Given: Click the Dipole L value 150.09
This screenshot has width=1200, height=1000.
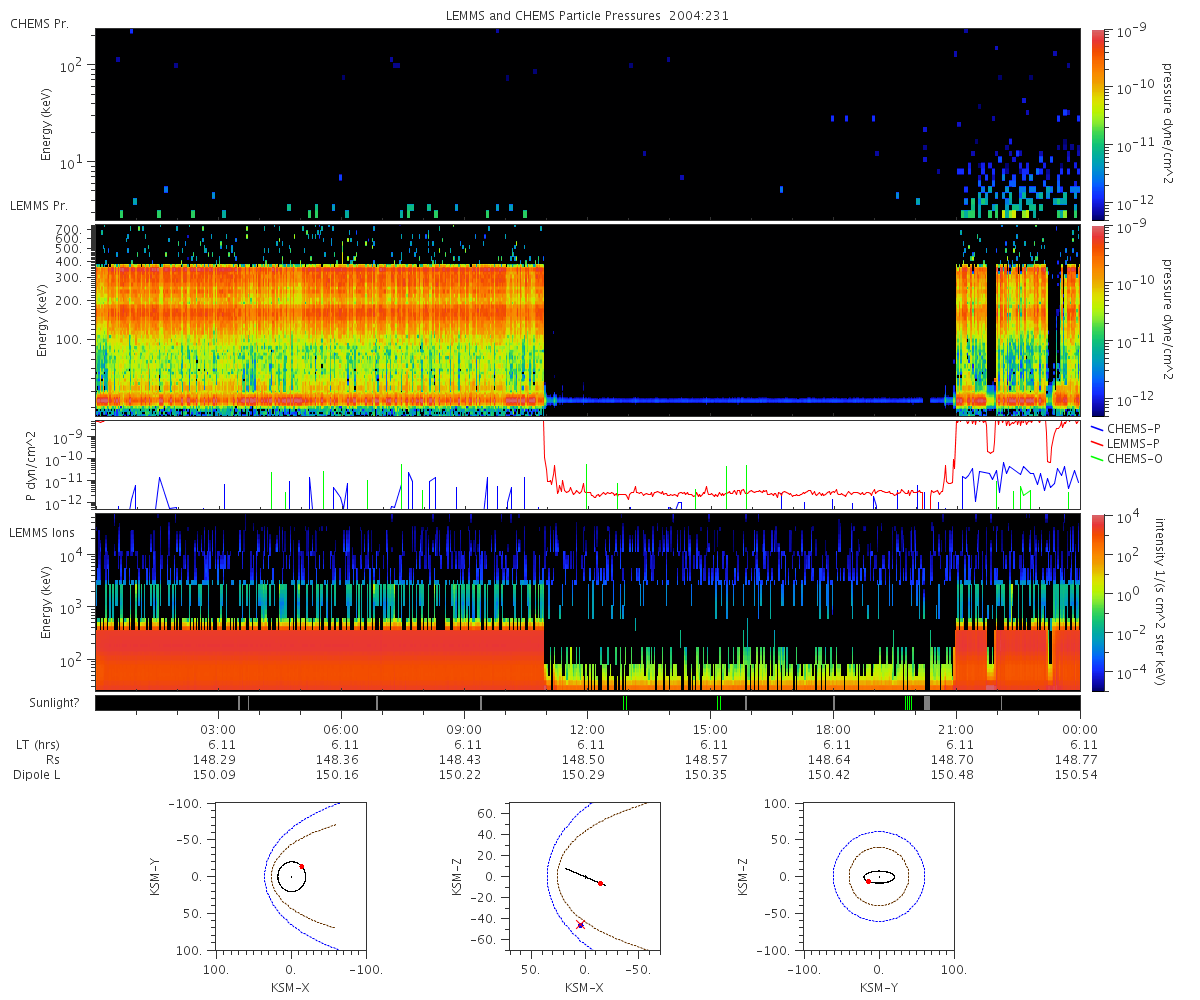Looking at the screenshot, I should (x=213, y=774).
